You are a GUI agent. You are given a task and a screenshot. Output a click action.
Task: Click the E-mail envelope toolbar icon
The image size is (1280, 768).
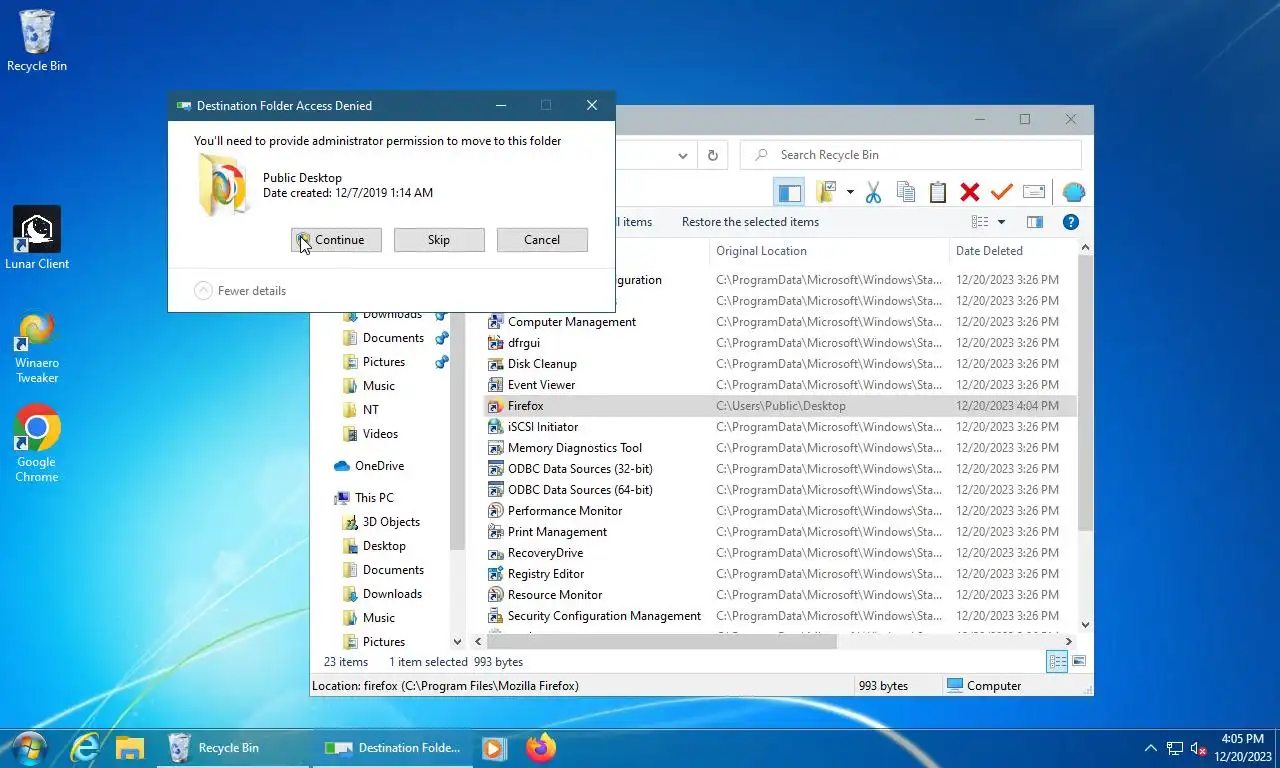click(x=1034, y=192)
